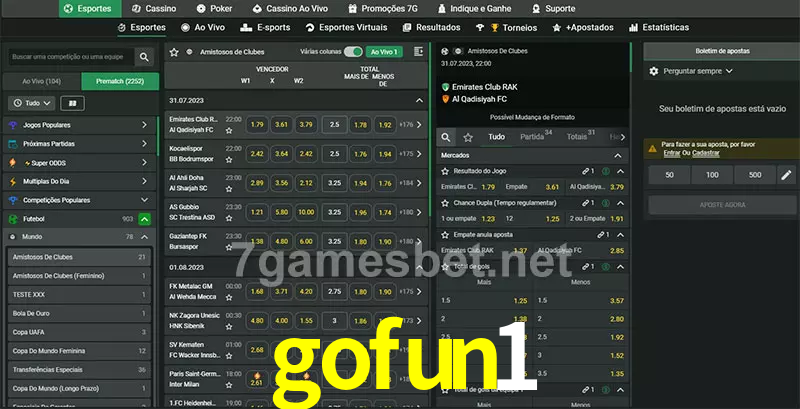Click the Entrar login link

[671, 153]
